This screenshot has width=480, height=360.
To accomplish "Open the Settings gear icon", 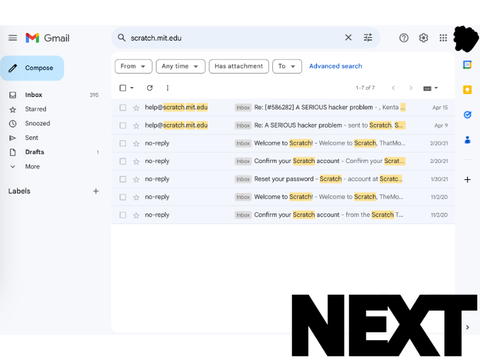I will [x=423, y=38].
